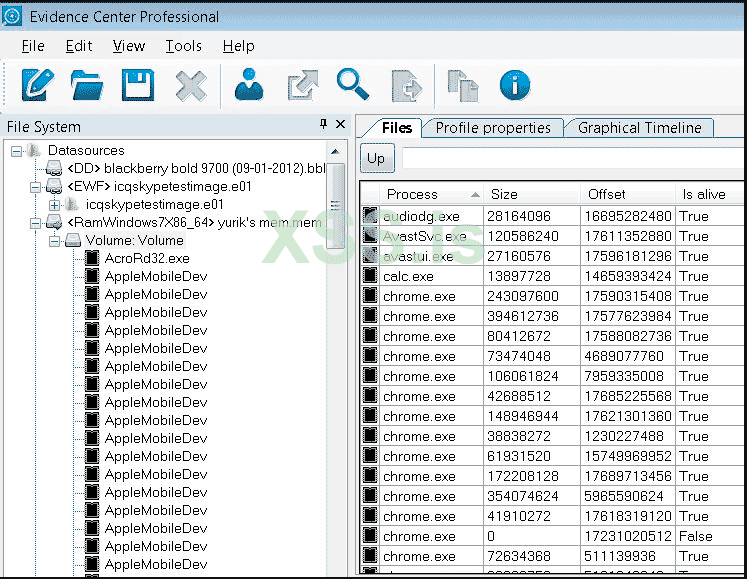Collapse the Volume: Volume tree node
The image size is (747, 579).
(x=54, y=240)
